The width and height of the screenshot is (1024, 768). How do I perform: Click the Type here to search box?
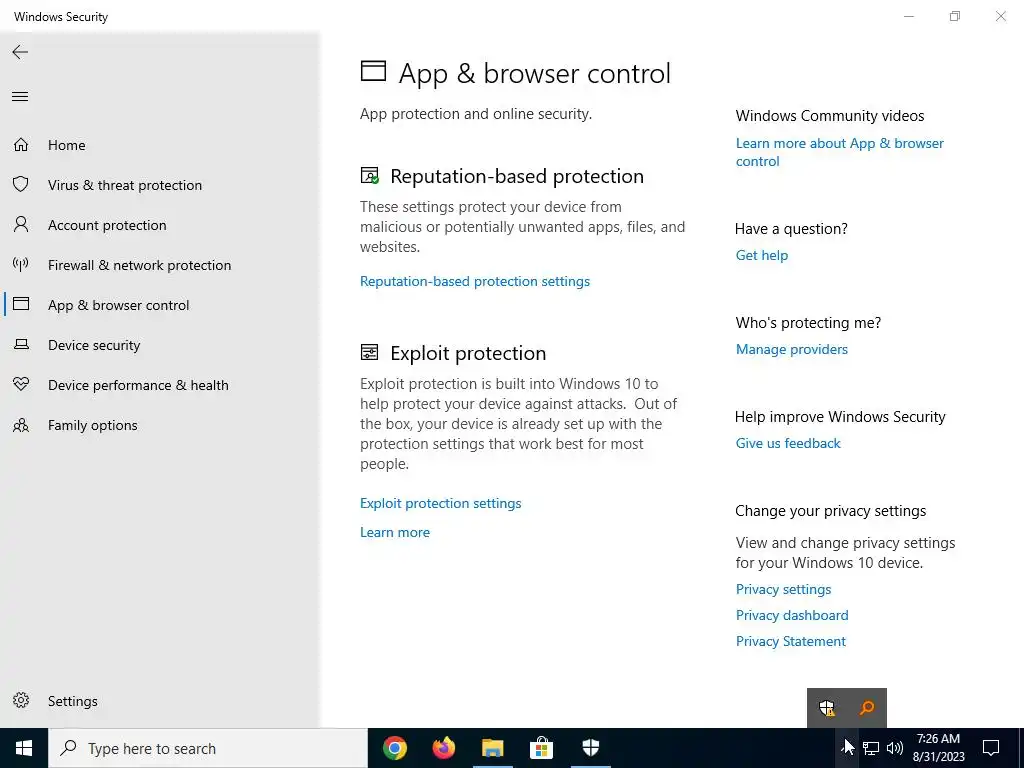point(208,748)
